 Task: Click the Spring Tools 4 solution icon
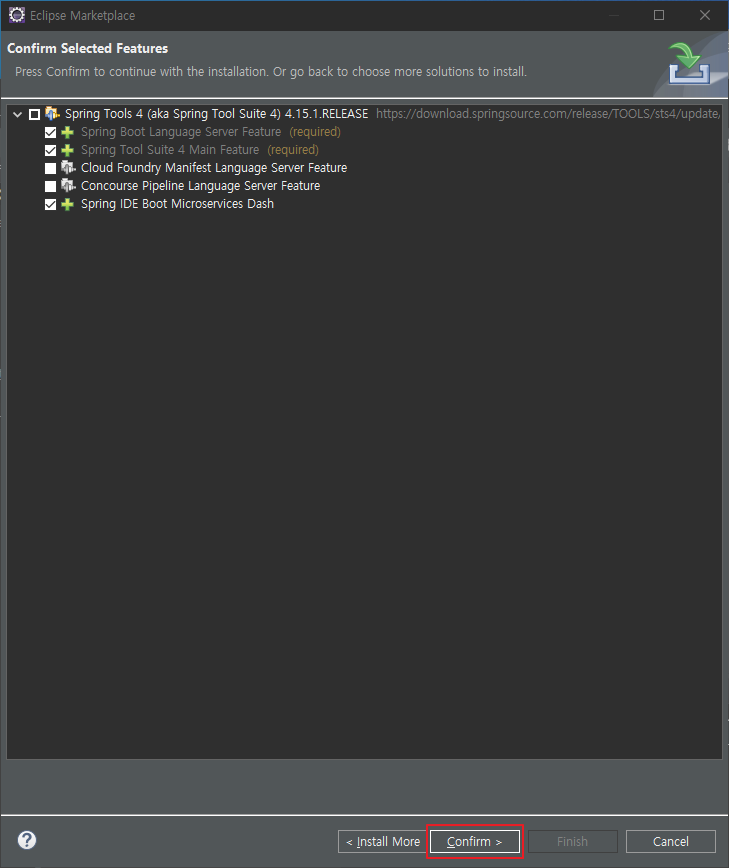click(53, 113)
